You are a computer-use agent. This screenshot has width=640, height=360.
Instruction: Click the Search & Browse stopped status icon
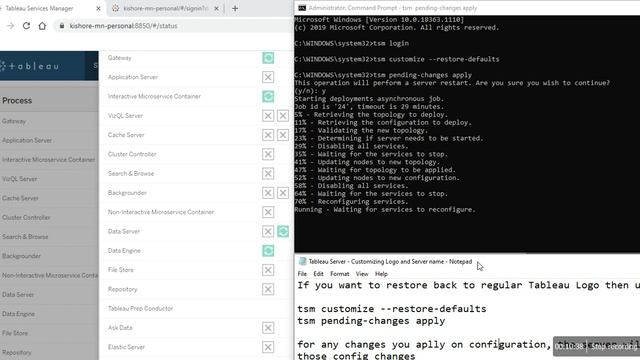(x=268, y=173)
